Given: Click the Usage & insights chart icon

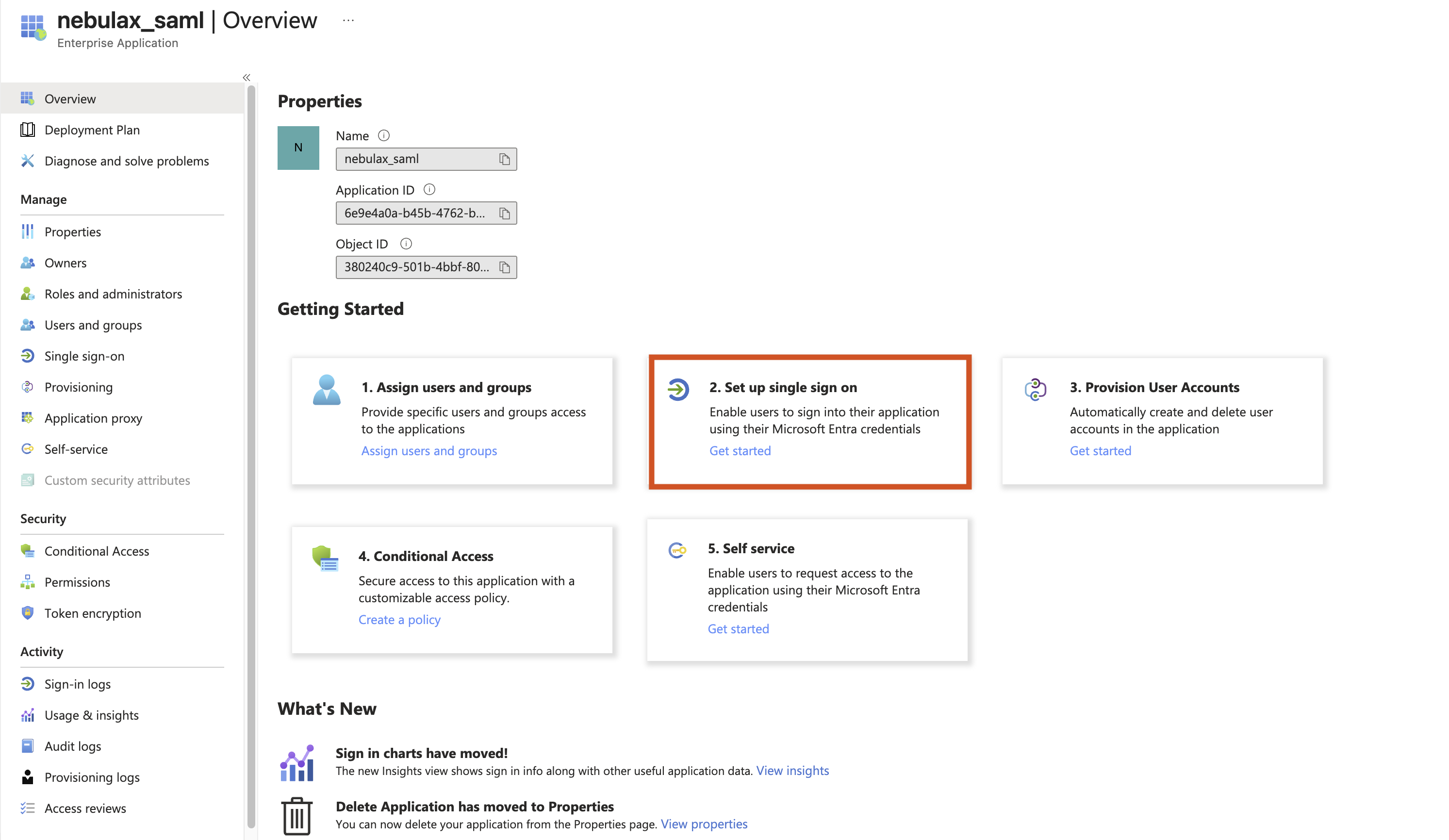Looking at the screenshot, I should (x=28, y=714).
